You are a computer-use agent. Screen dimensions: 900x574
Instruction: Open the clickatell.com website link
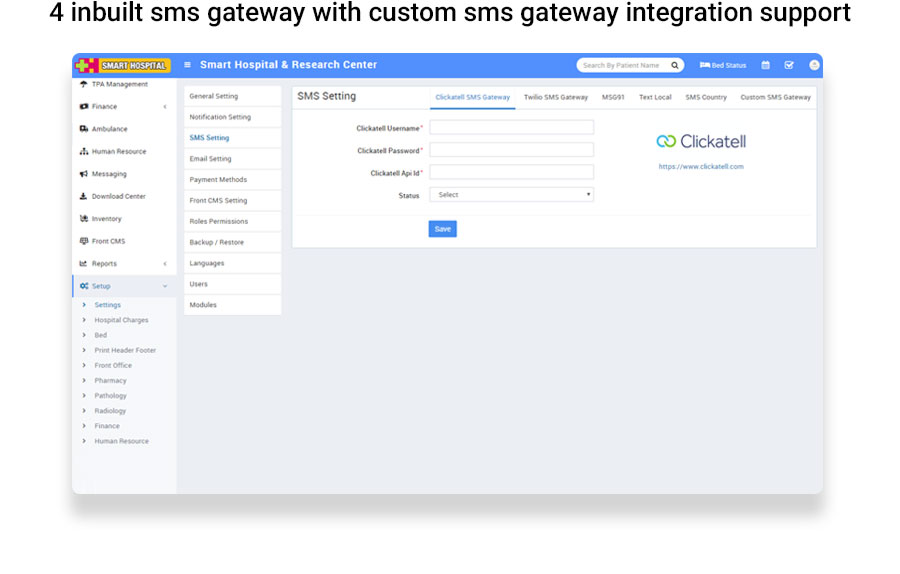point(701,167)
